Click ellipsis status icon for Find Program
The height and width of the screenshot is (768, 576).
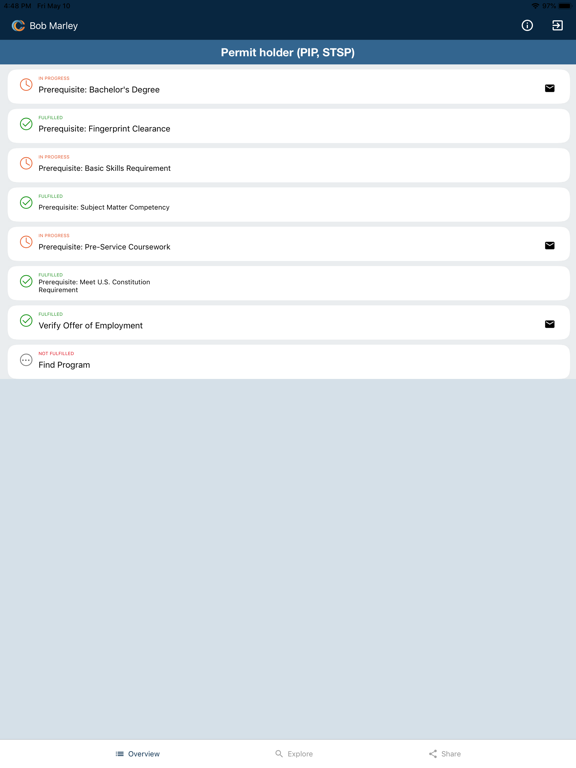click(26, 360)
